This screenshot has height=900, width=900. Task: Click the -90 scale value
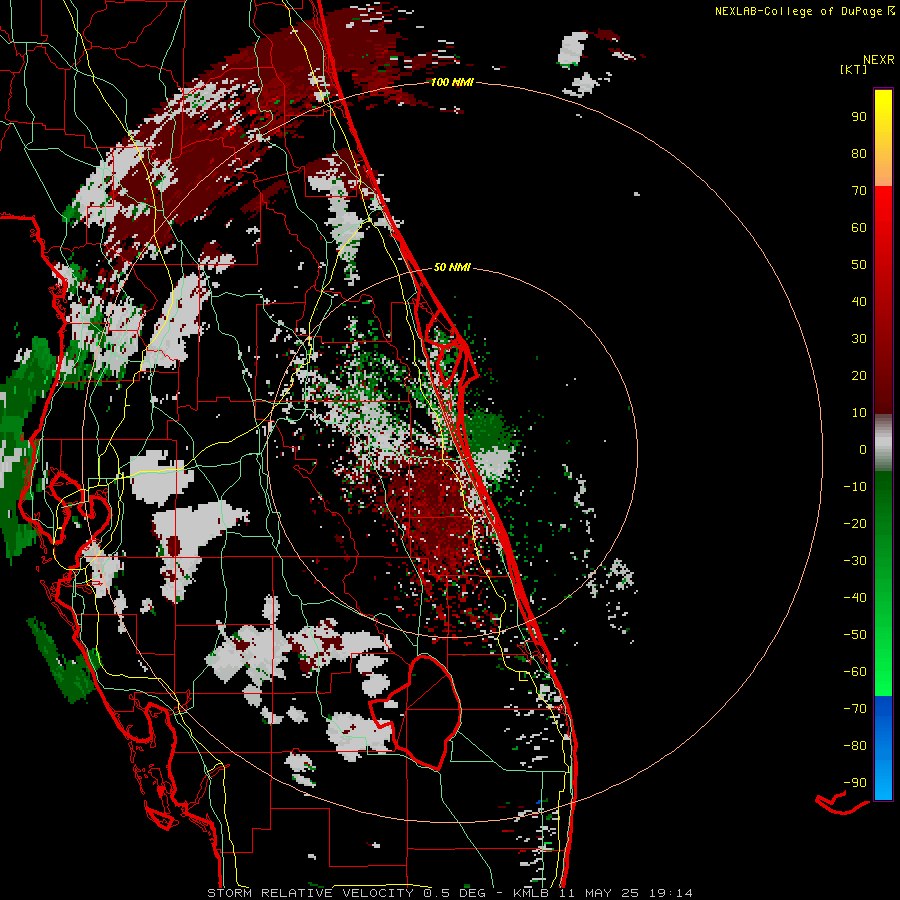pos(855,783)
